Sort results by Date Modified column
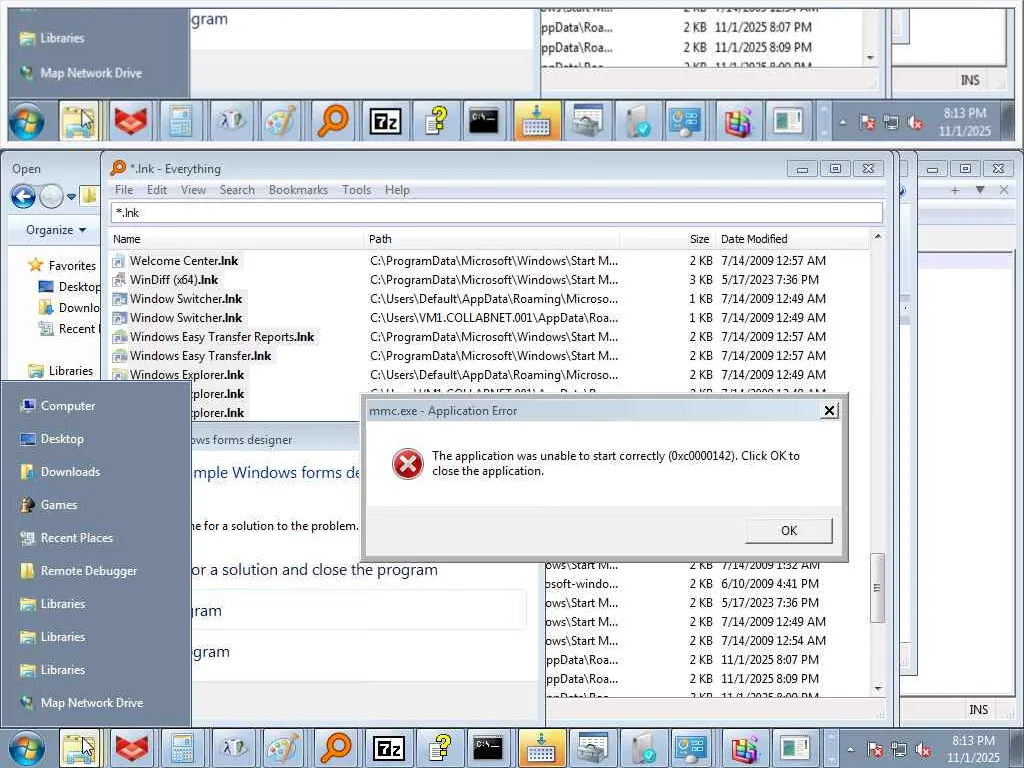Screen dimensions: 1024x768 click(792, 239)
